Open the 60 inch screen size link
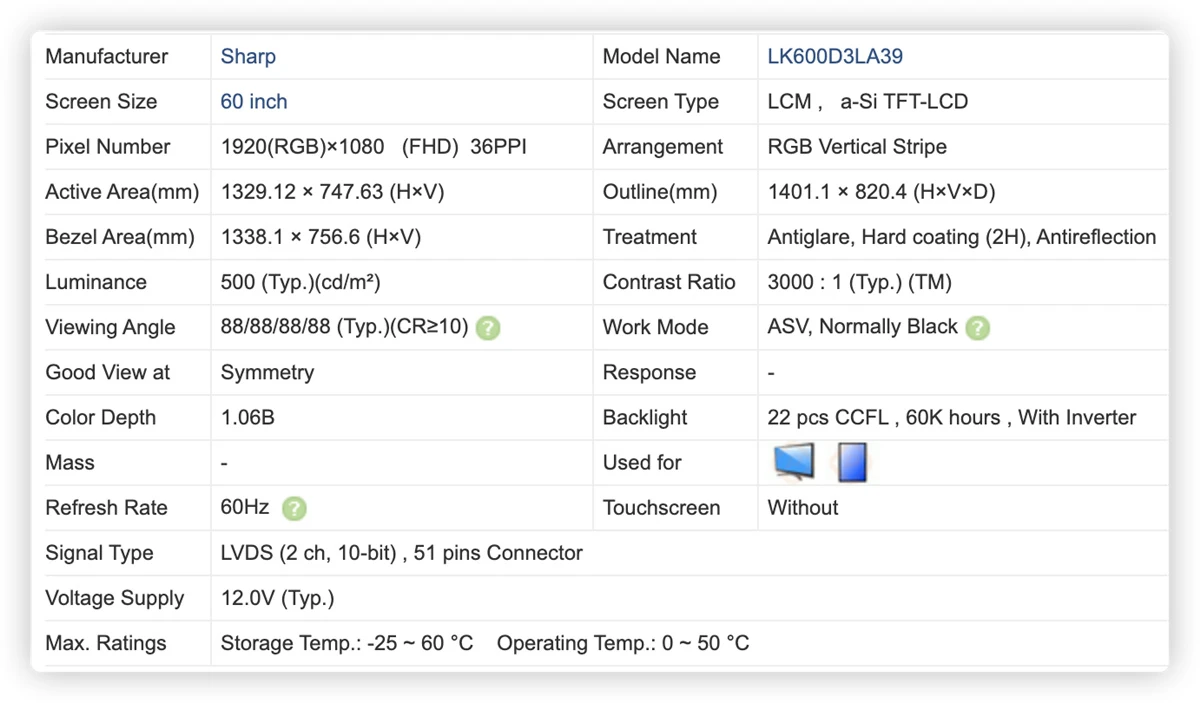1200x703 pixels. tap(254, 102)
